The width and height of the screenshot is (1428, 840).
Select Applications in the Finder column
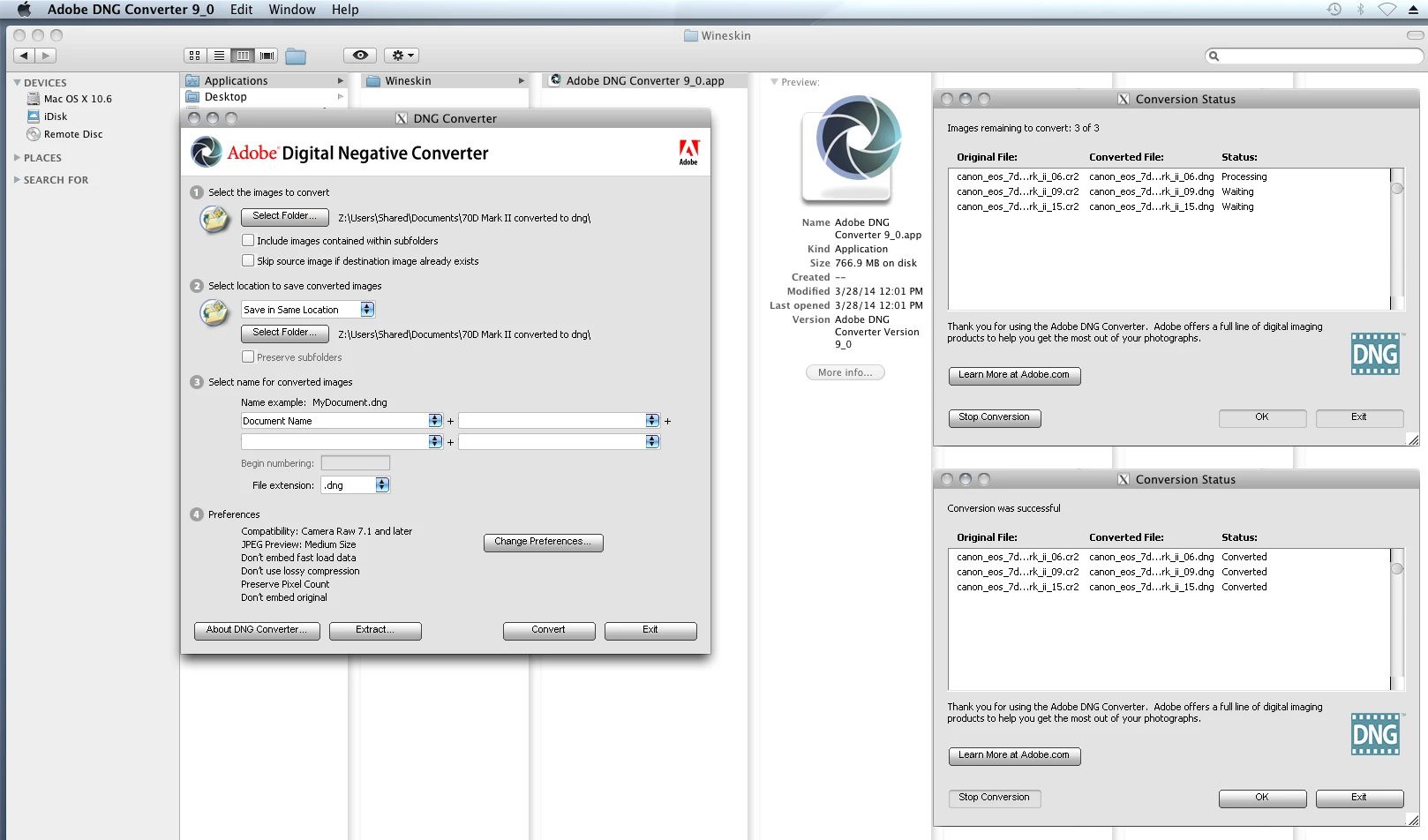point(265,80)
